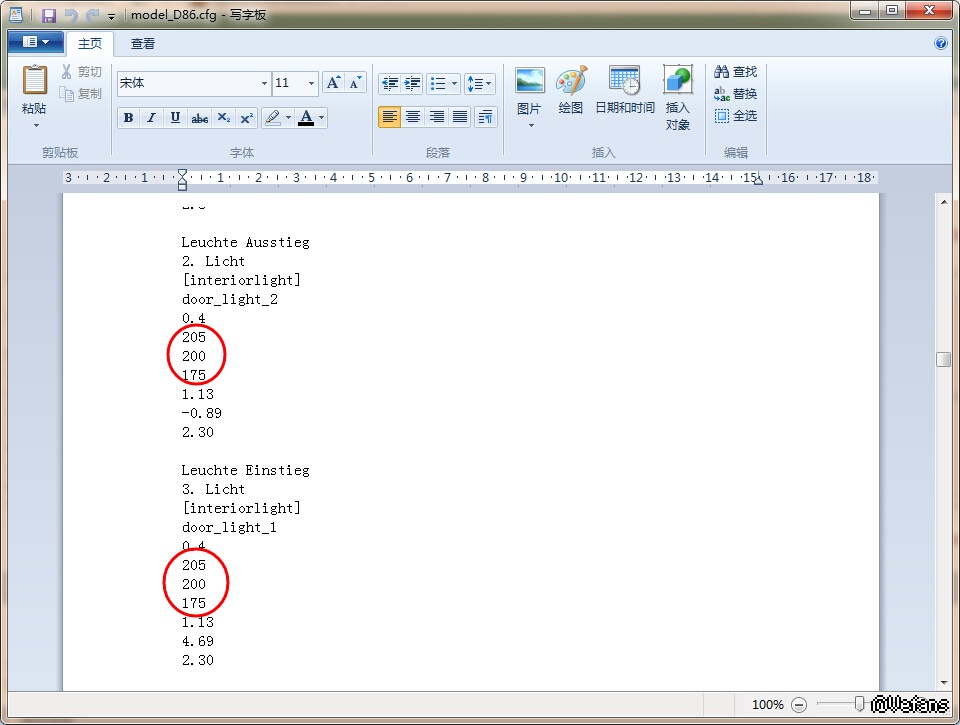Click the text line Leuchte Einstieg
The image size is (960, 725).
[246, 470]
